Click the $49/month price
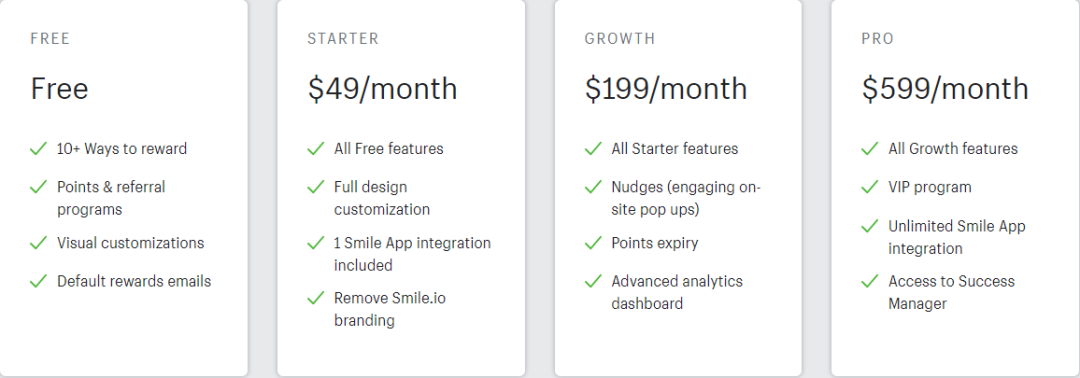The image size is (1080, 378). [x=382, y=89]
